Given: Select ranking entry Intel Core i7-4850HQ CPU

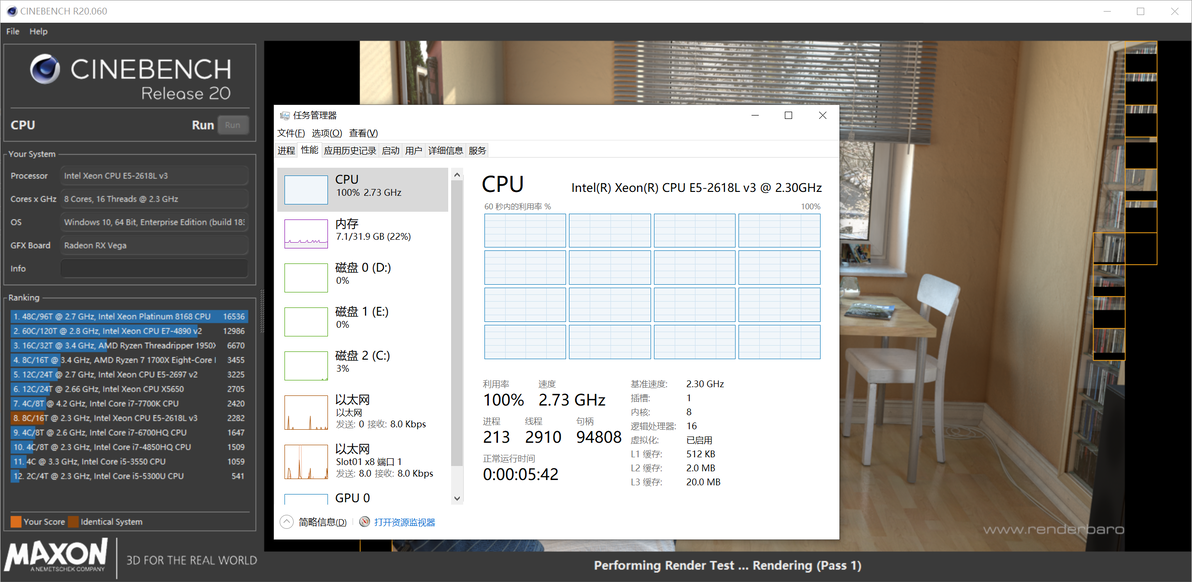Looking at the screenshot, I should [x=129, y=447].
